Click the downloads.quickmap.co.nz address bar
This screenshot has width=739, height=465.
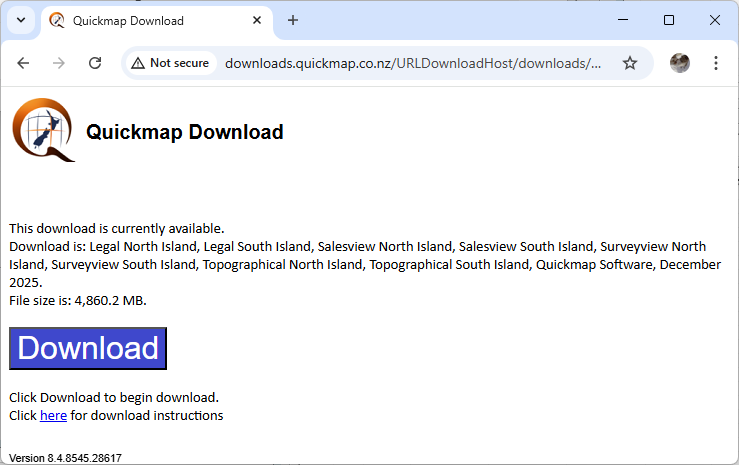[x=412, y=63]
